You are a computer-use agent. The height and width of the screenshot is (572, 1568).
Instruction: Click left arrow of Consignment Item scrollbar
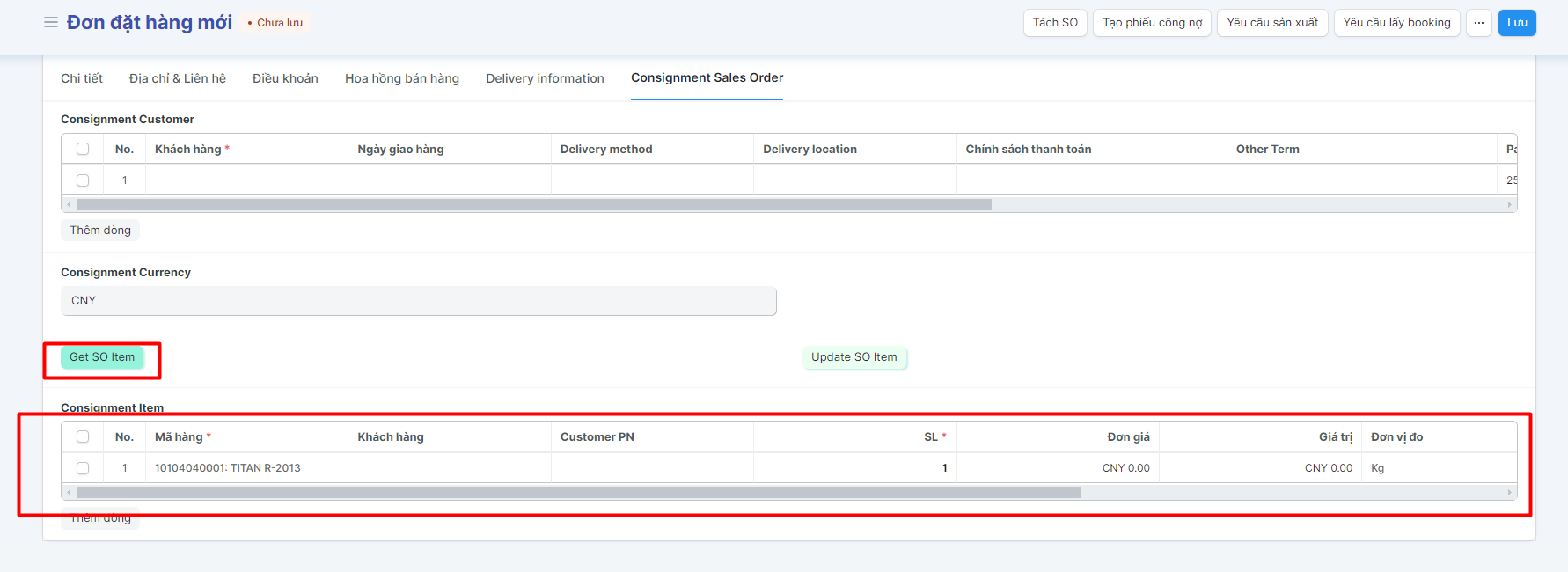tap(69, 492)
